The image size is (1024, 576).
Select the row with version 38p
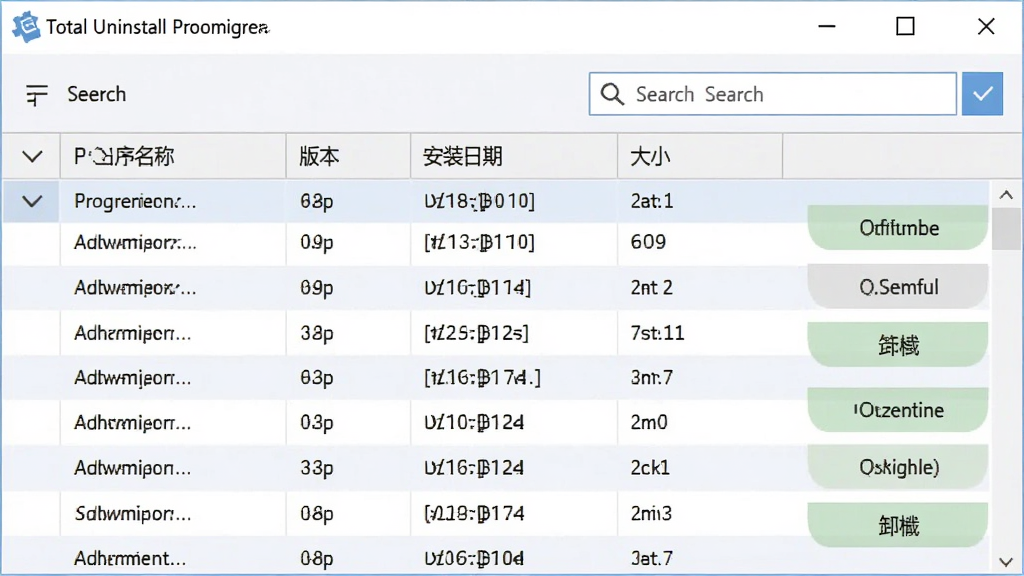pos(496,333)
